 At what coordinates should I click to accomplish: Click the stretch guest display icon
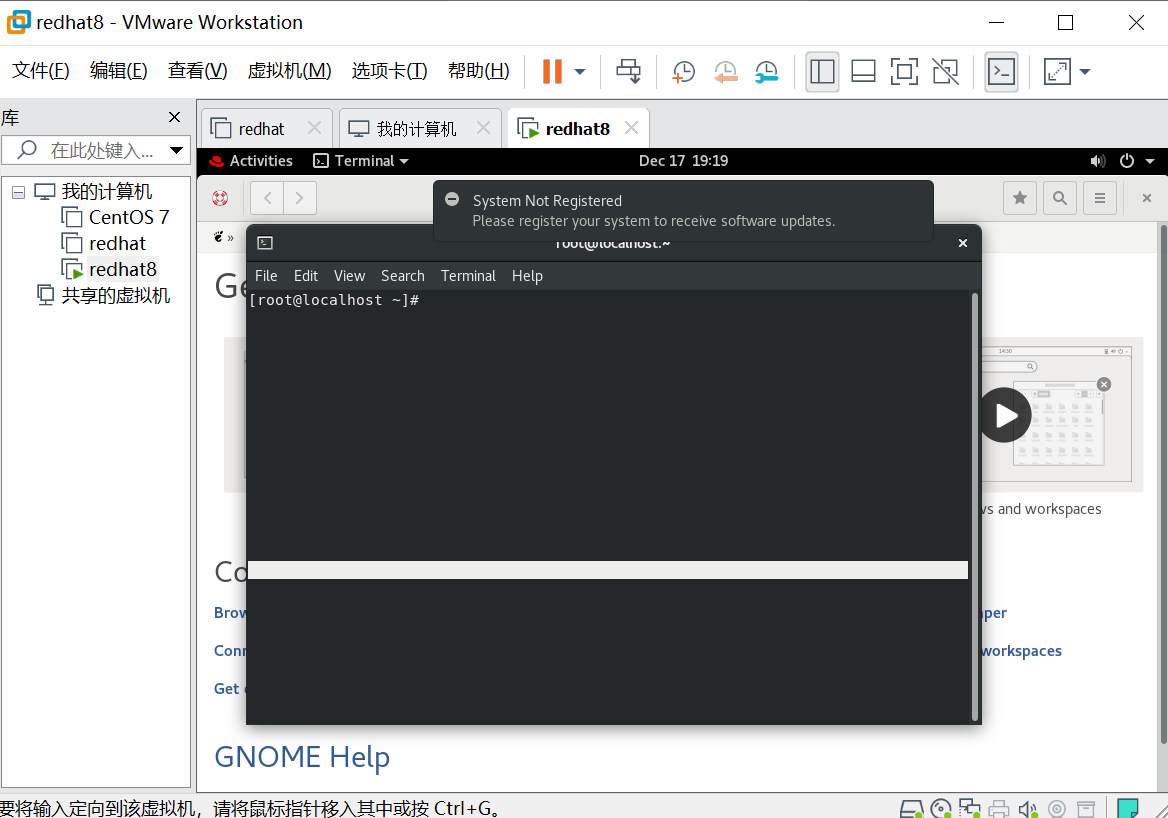[x=1057, y=72]
